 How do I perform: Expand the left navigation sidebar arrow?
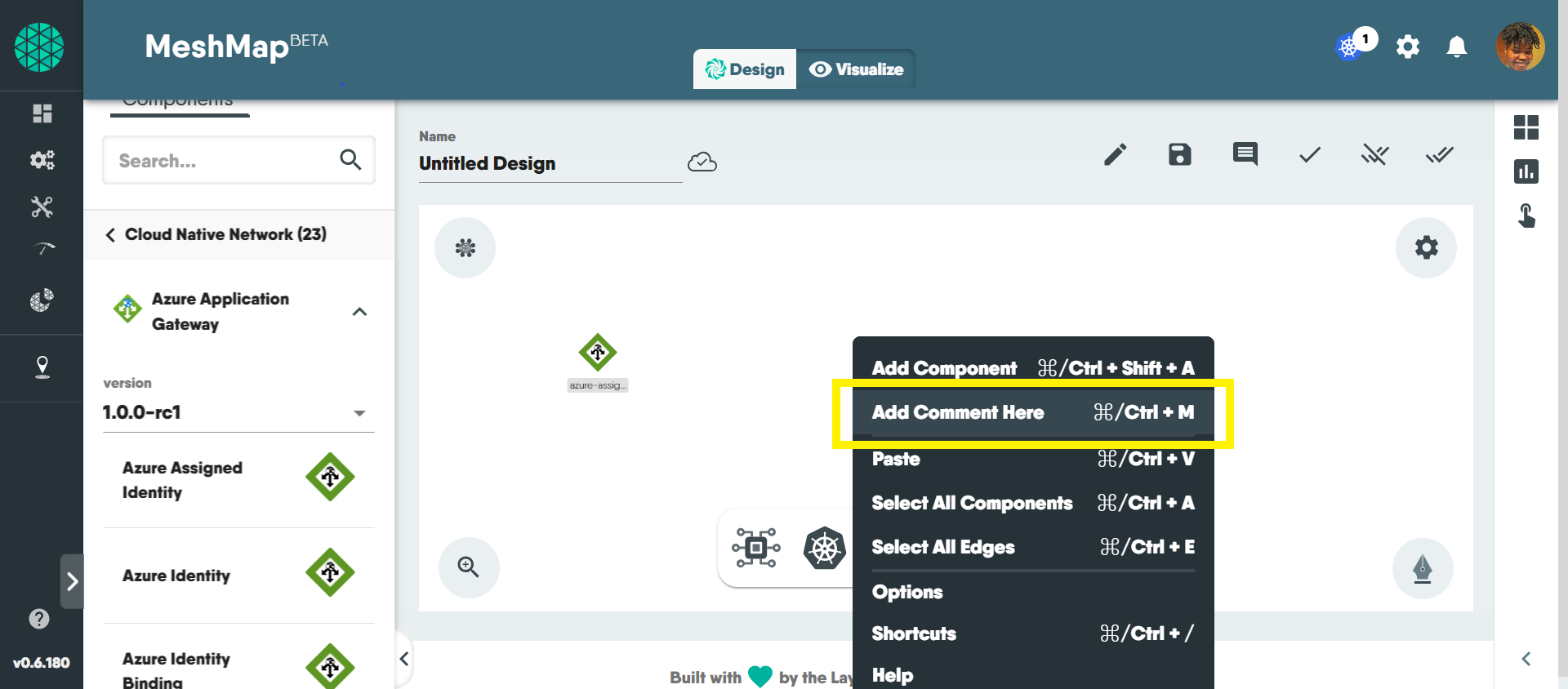73,581
